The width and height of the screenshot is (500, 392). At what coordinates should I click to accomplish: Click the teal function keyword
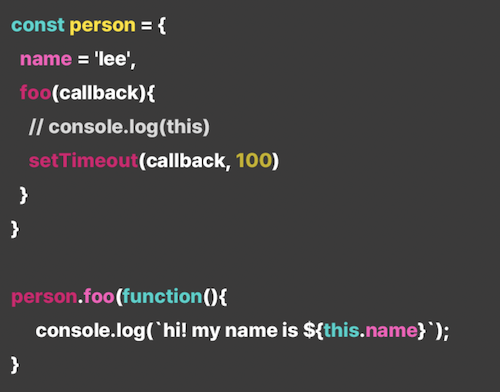point(162,296)
